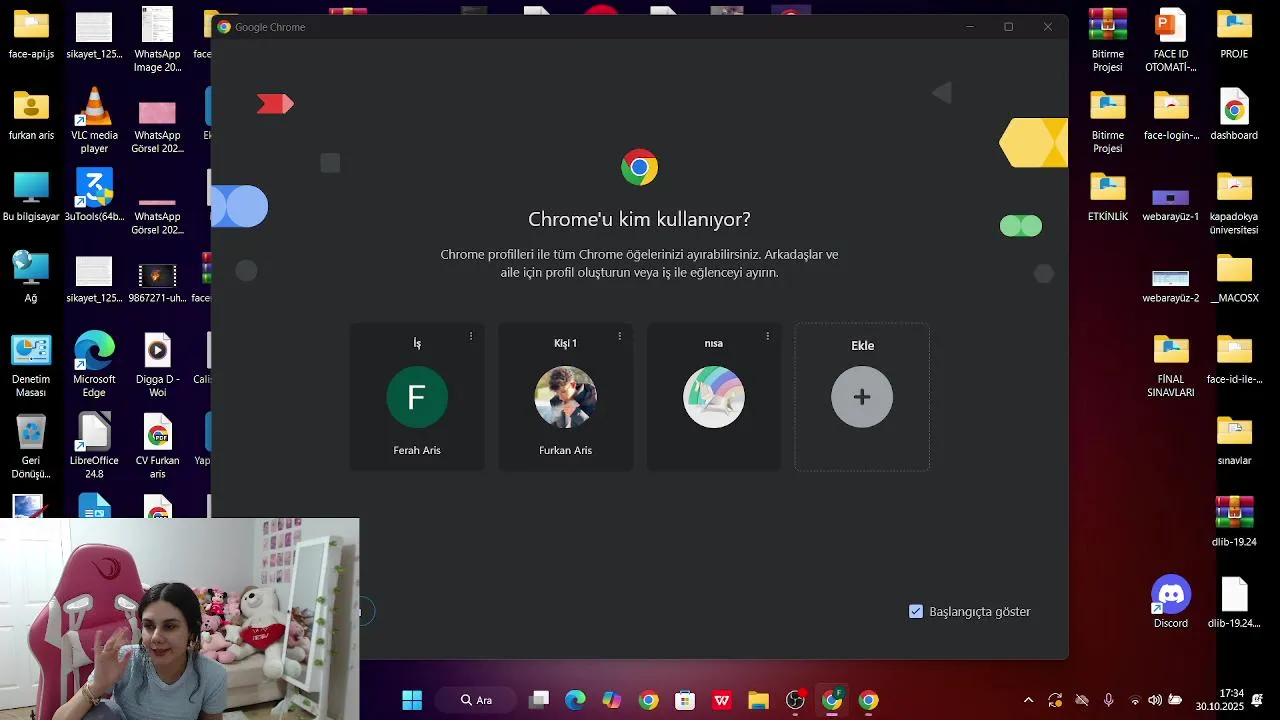Open the three-dot menu on nisa profile
Screen dimensions: 1280x720
click(x=768, y=336)
